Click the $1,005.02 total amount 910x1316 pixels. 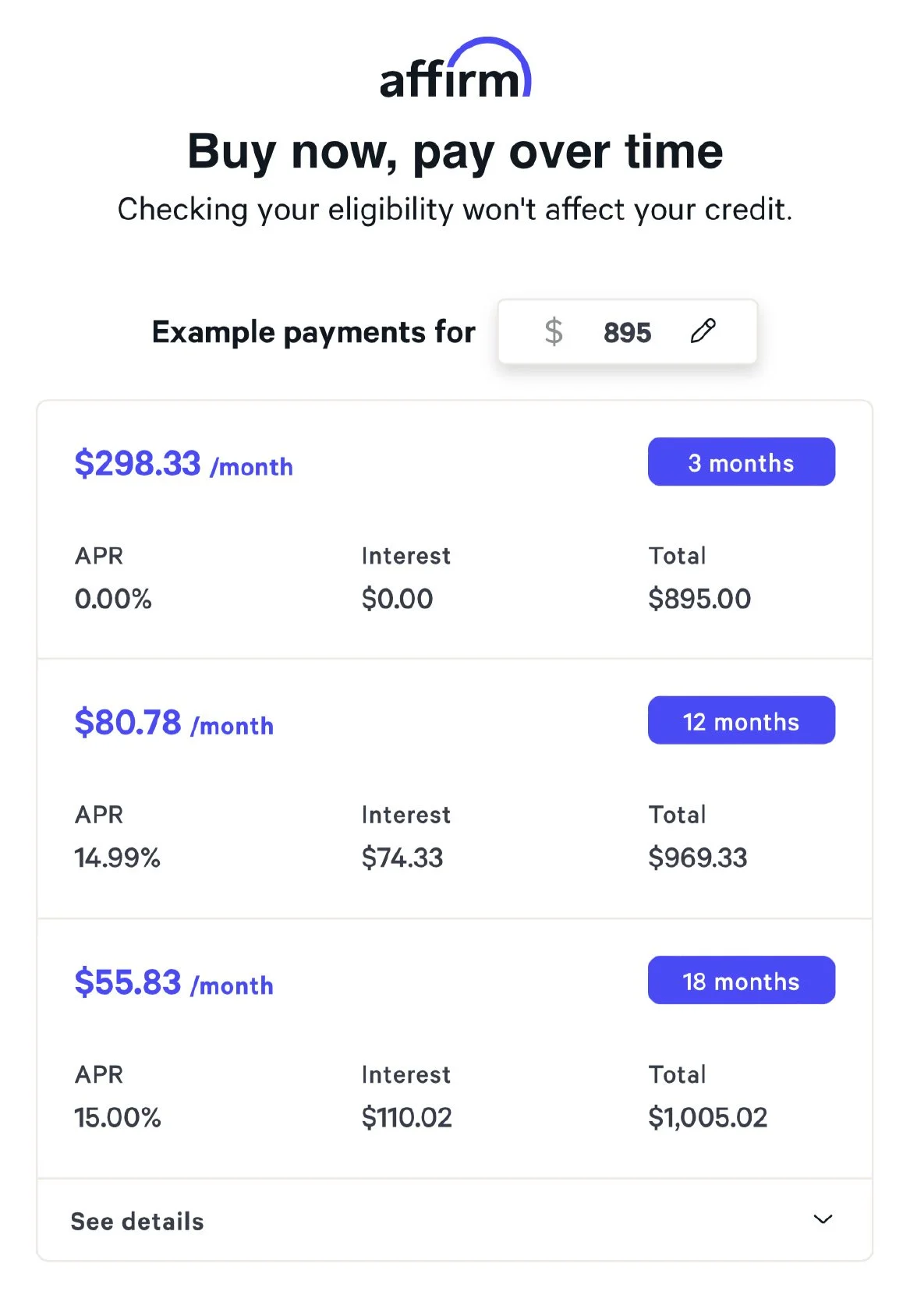(707, 1117)
